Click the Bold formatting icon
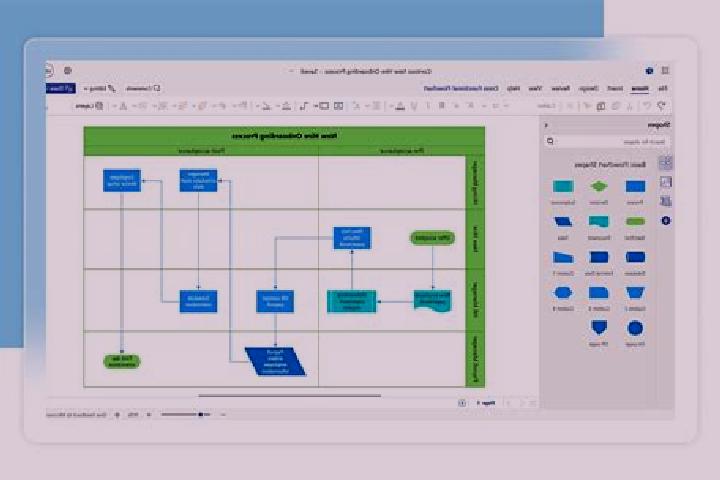 442,106
